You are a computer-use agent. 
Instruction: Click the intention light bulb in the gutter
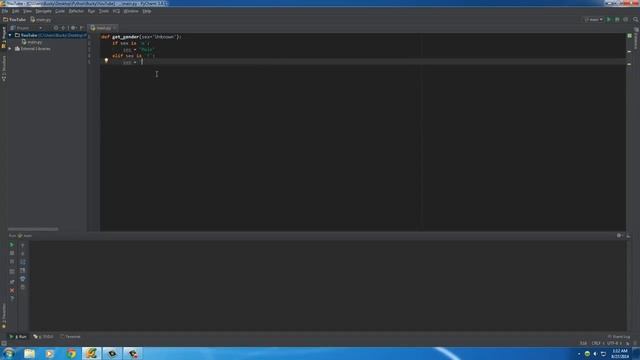pyautogui.click(x=106, y=61)
